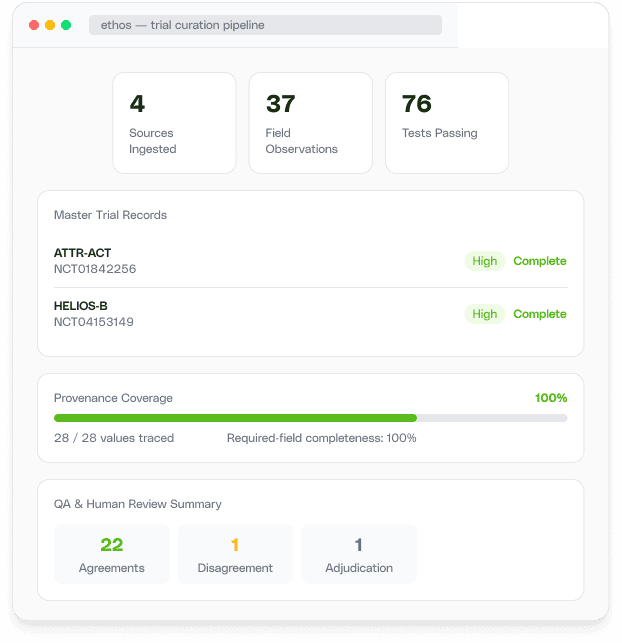This screenshot has width=622, height=643.
Task: Open the Tests Passing stat card
Action: pyautogui.click(x=447, y=123)
